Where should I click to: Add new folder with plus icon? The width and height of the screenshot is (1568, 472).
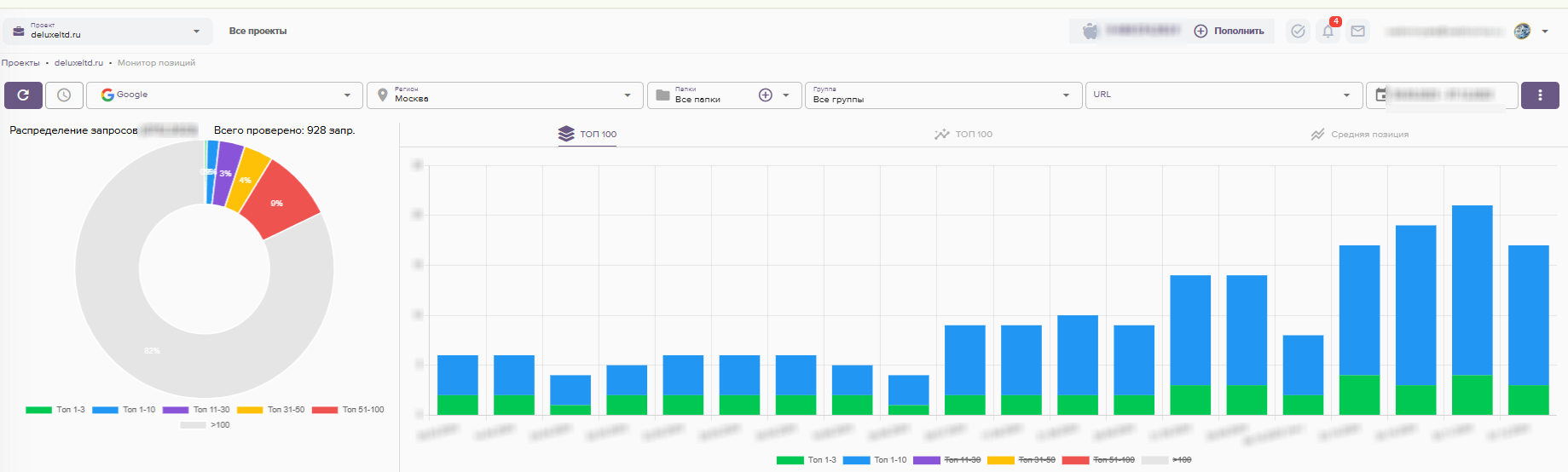tap(765, 95)
